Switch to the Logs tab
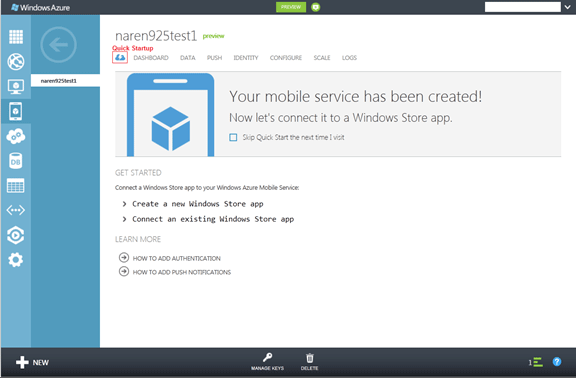 point(349,58)
